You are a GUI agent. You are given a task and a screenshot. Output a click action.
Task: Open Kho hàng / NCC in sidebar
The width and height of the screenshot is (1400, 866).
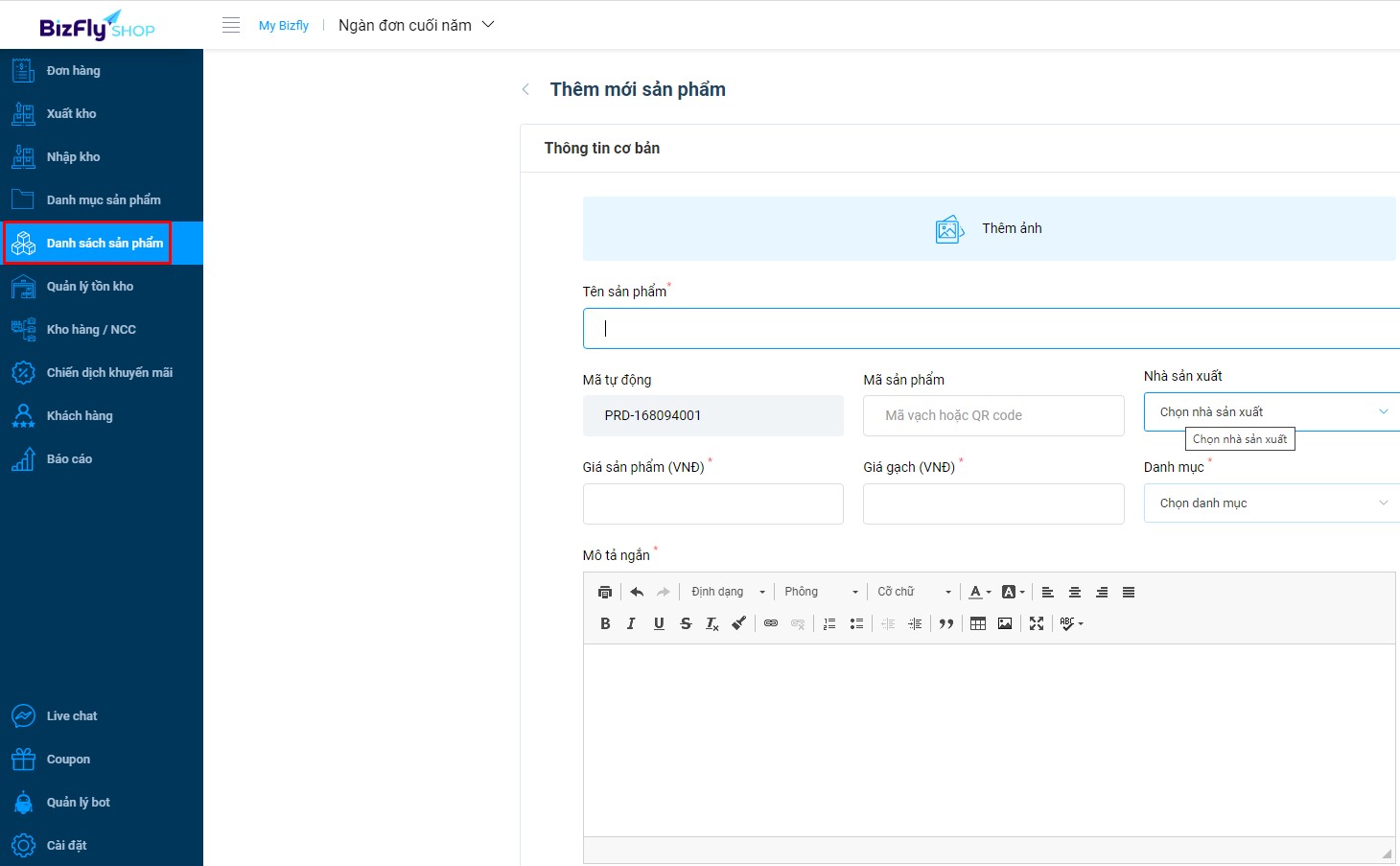[x=102, y=329]
